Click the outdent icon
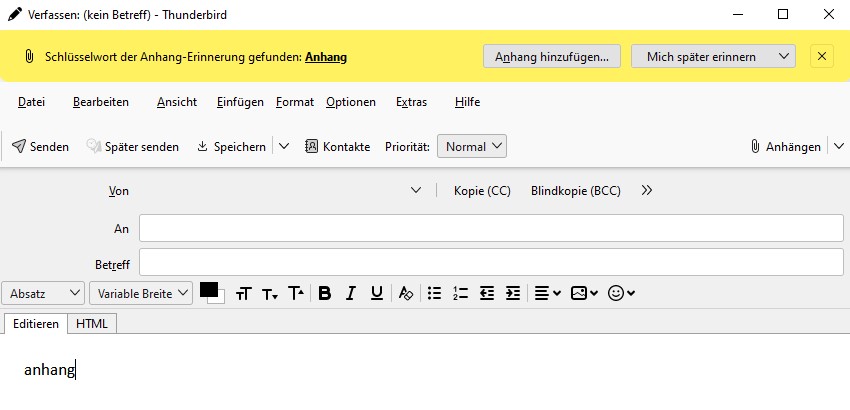 pos(487,294)
